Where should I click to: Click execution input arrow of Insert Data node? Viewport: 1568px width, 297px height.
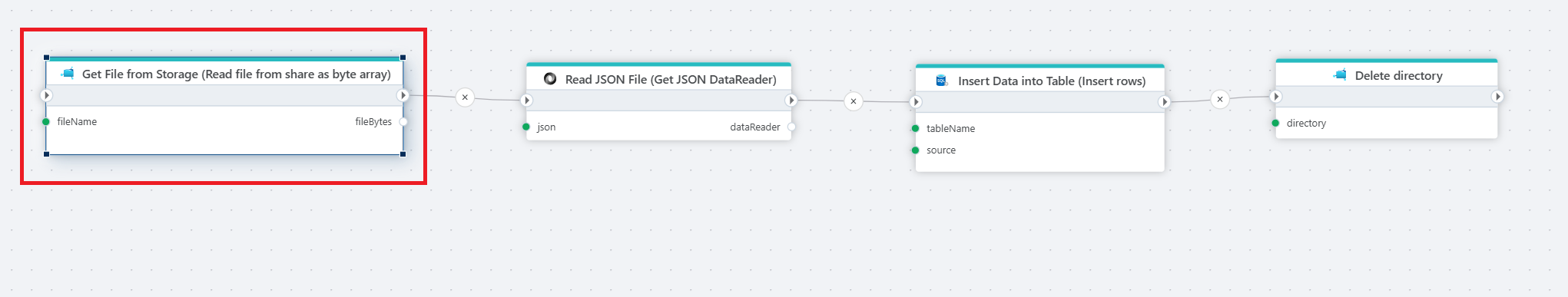[916, 102]
